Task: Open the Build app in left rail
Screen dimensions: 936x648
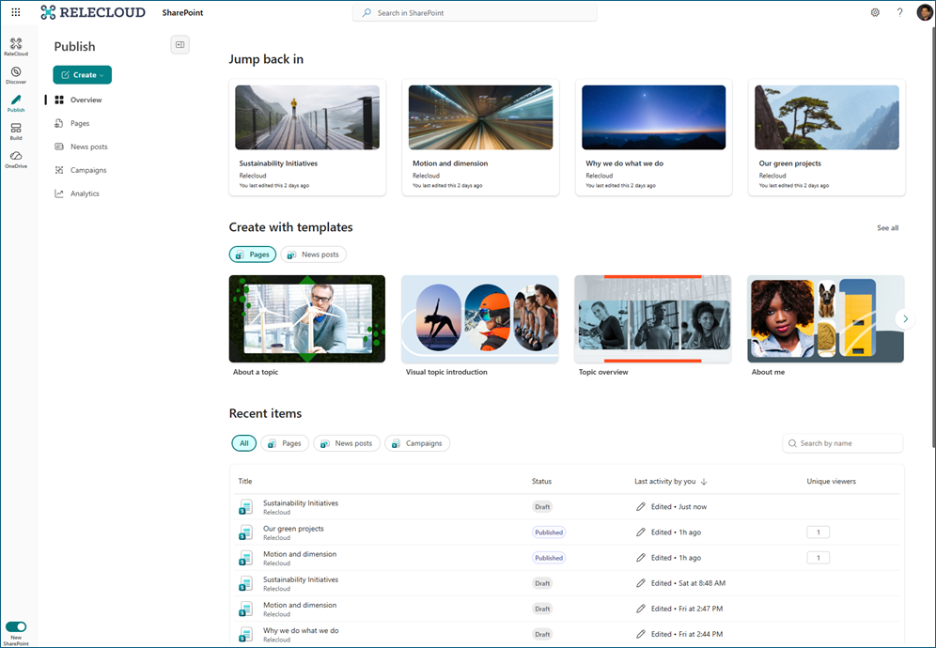Action: [x=16, y=131]
